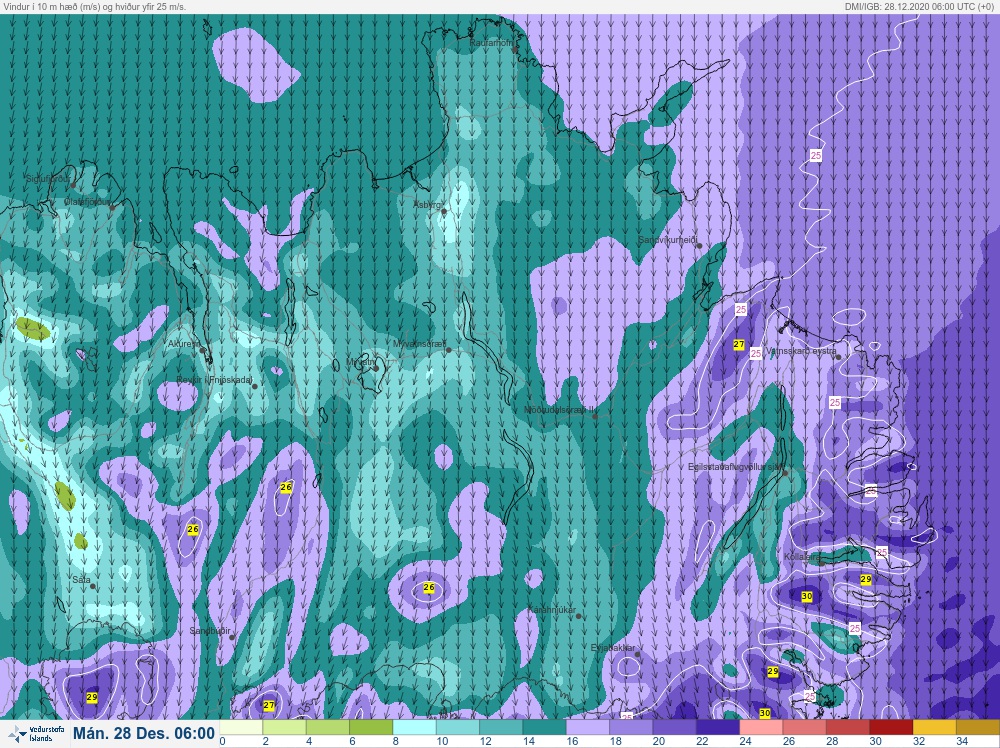Screen dimensions: 1000x748
Task: Select the 24–26 m/s pink legend swatch
Action: click(761, 727)
